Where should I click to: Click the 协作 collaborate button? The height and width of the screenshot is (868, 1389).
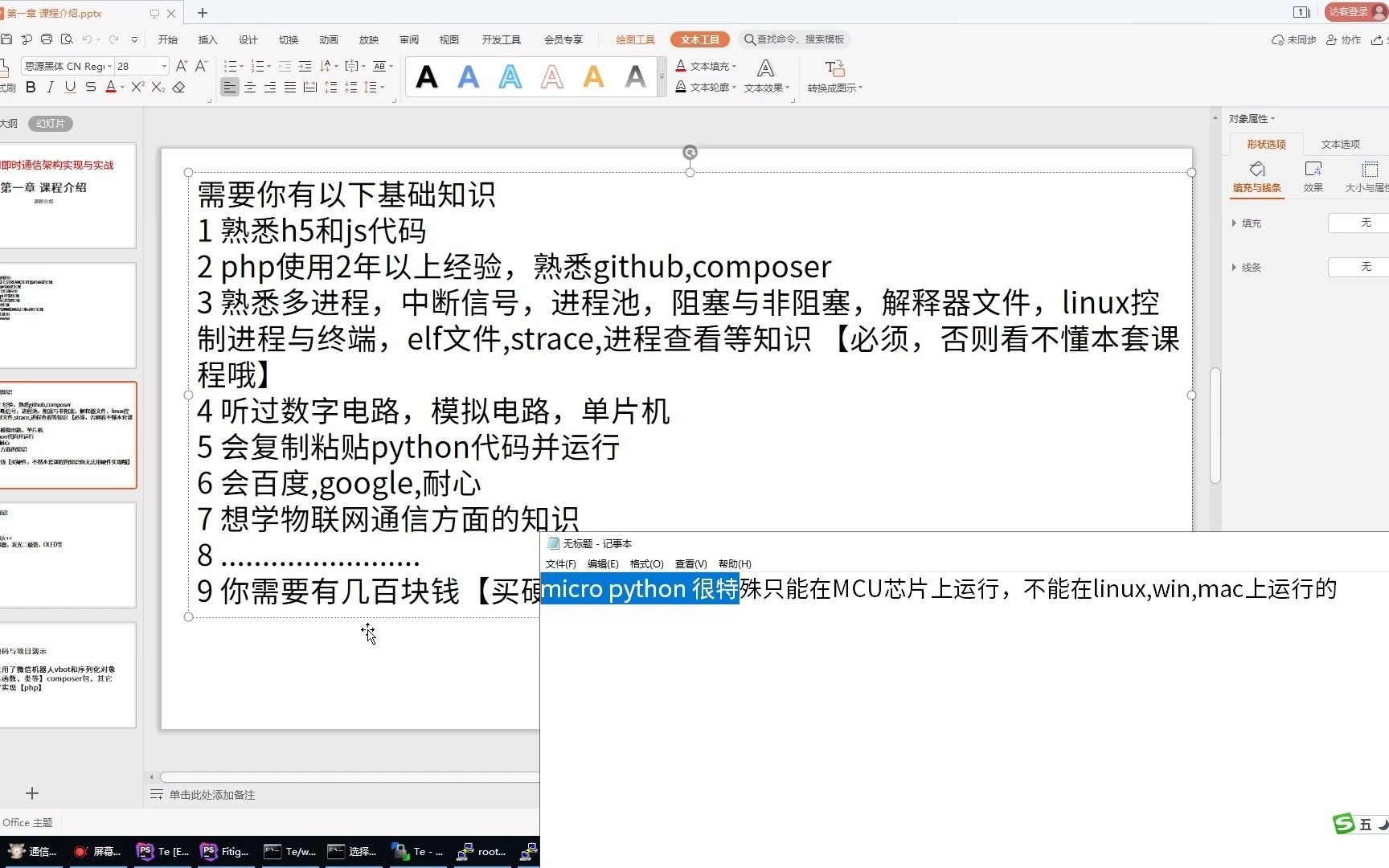[x=1344, y=39]
